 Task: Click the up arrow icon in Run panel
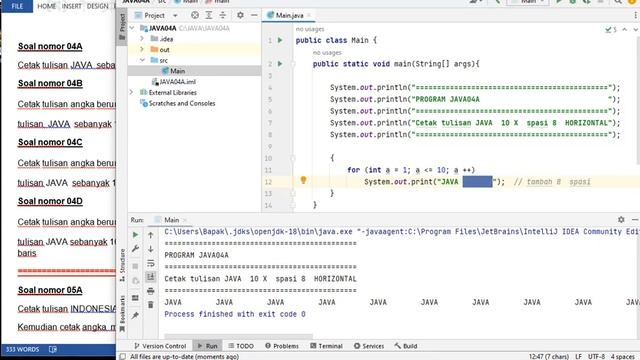click(151, 235)
